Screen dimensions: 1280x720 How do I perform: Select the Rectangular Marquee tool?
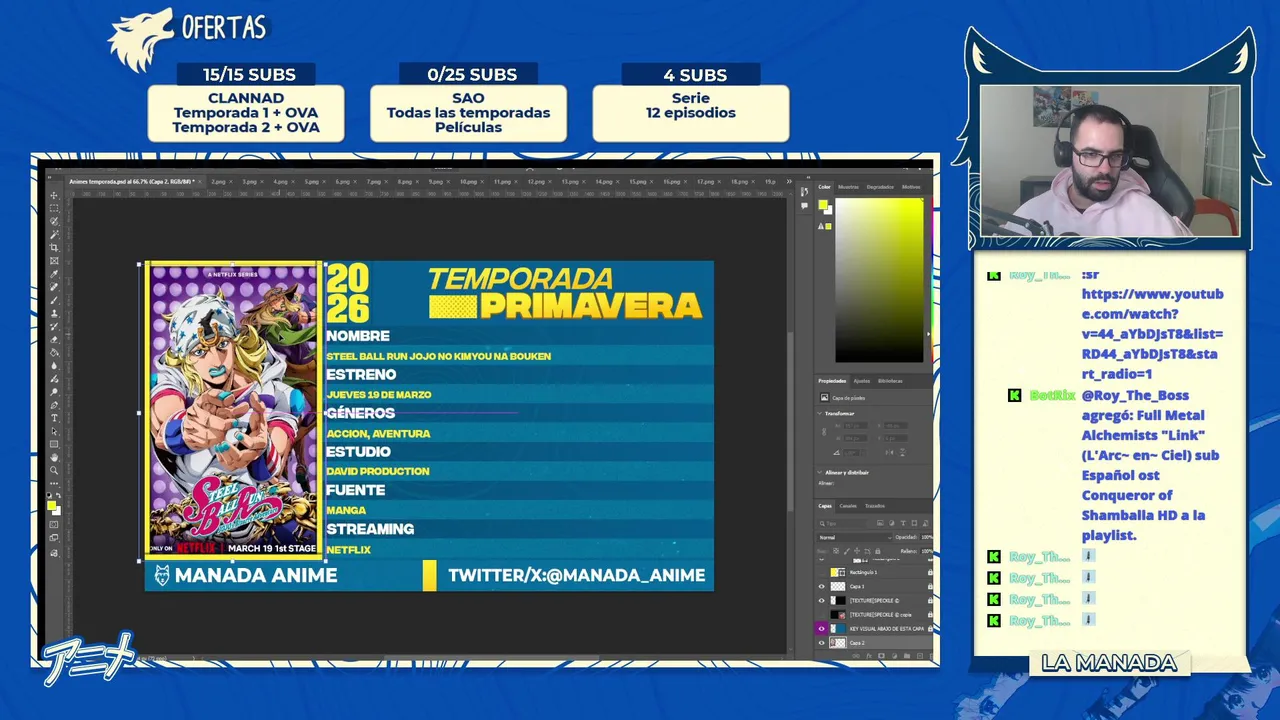53,208
